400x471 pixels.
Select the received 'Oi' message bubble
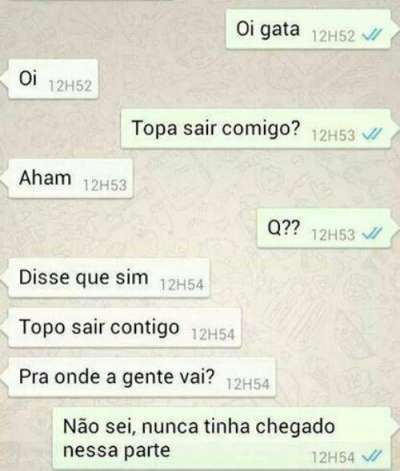[x=53, y=79]
